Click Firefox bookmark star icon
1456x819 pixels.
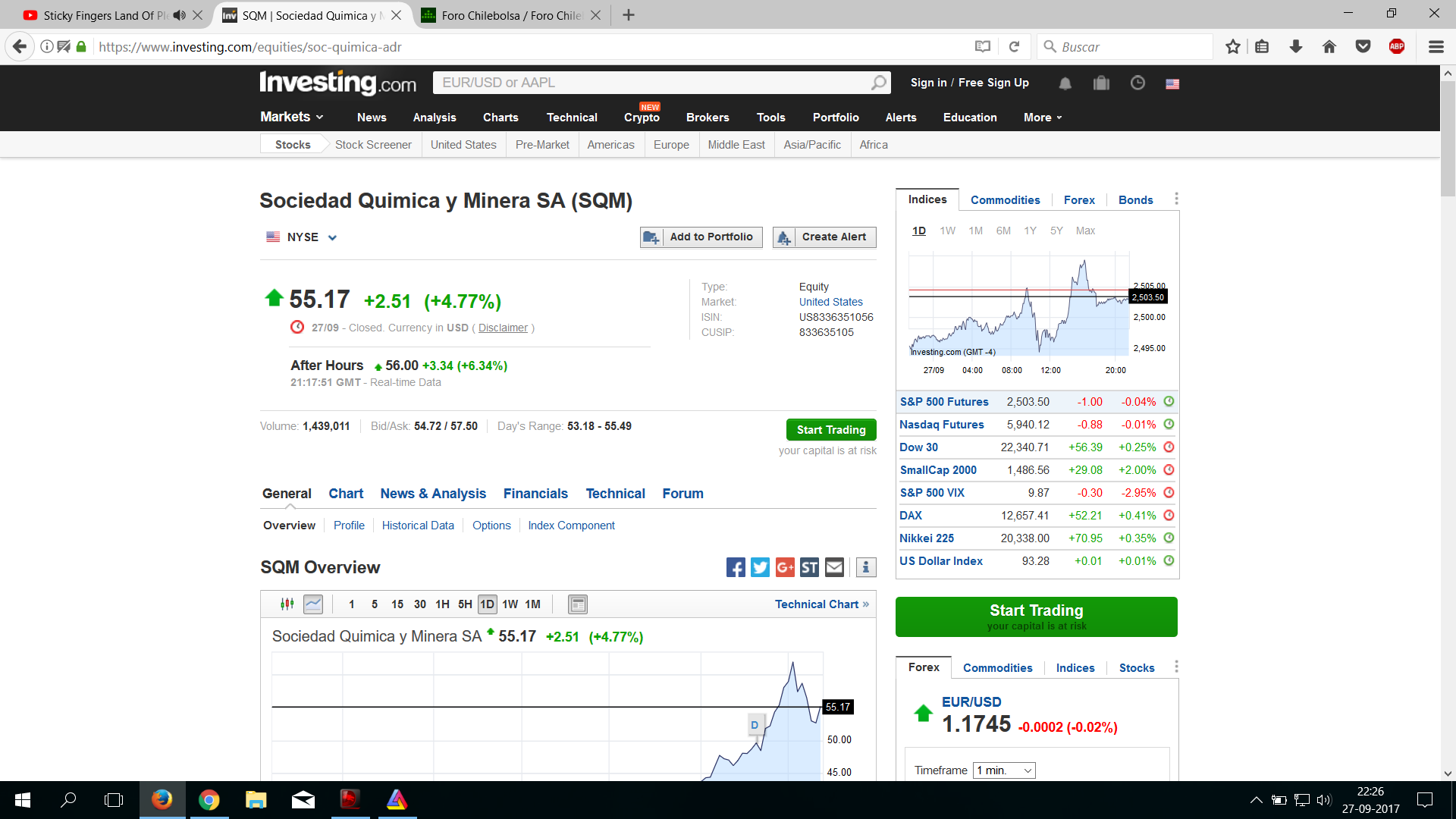[x=1233, y=47]
